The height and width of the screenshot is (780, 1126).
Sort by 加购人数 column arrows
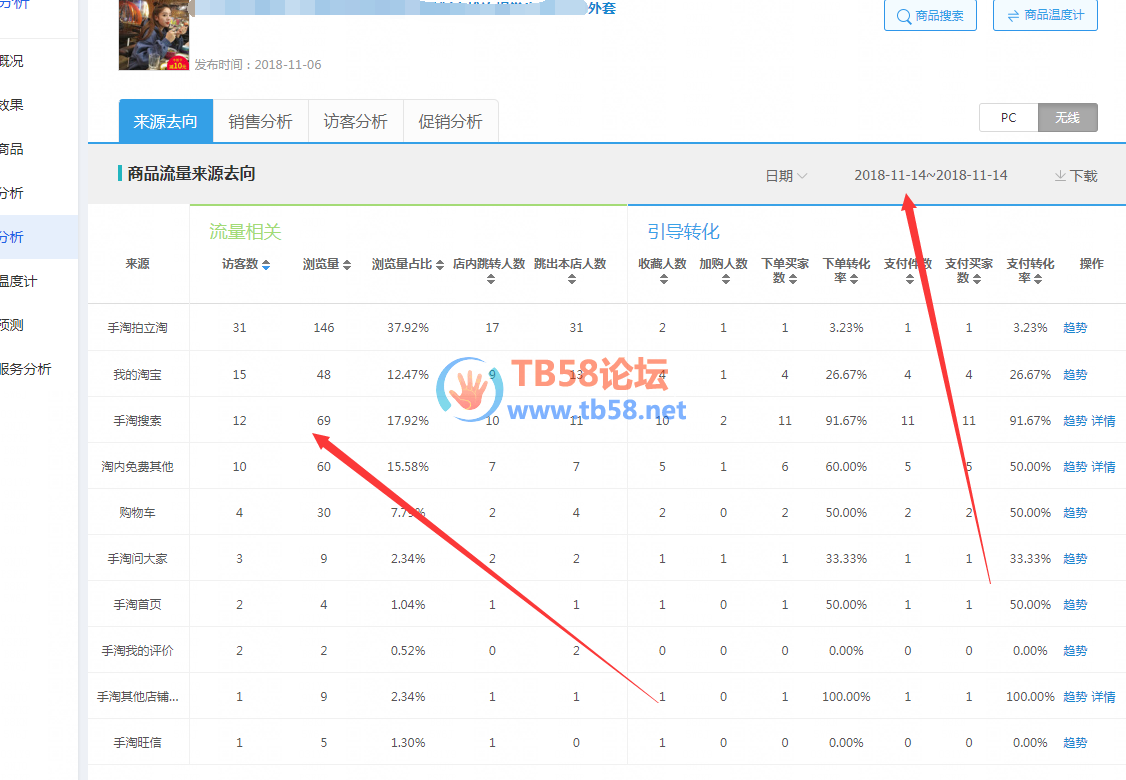pyautogui.click(x=725, y=279)
